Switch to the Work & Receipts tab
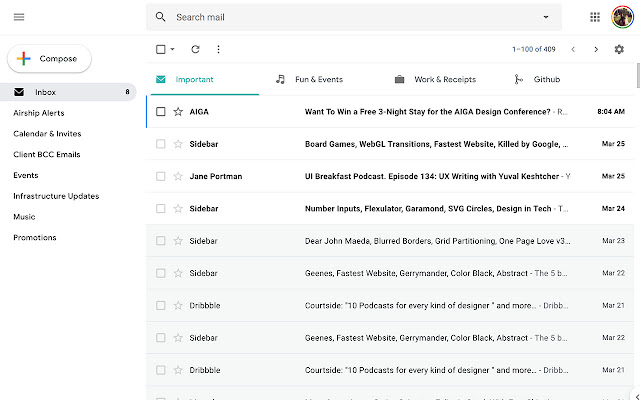This screenshot has height=400, width=640. 435,79
